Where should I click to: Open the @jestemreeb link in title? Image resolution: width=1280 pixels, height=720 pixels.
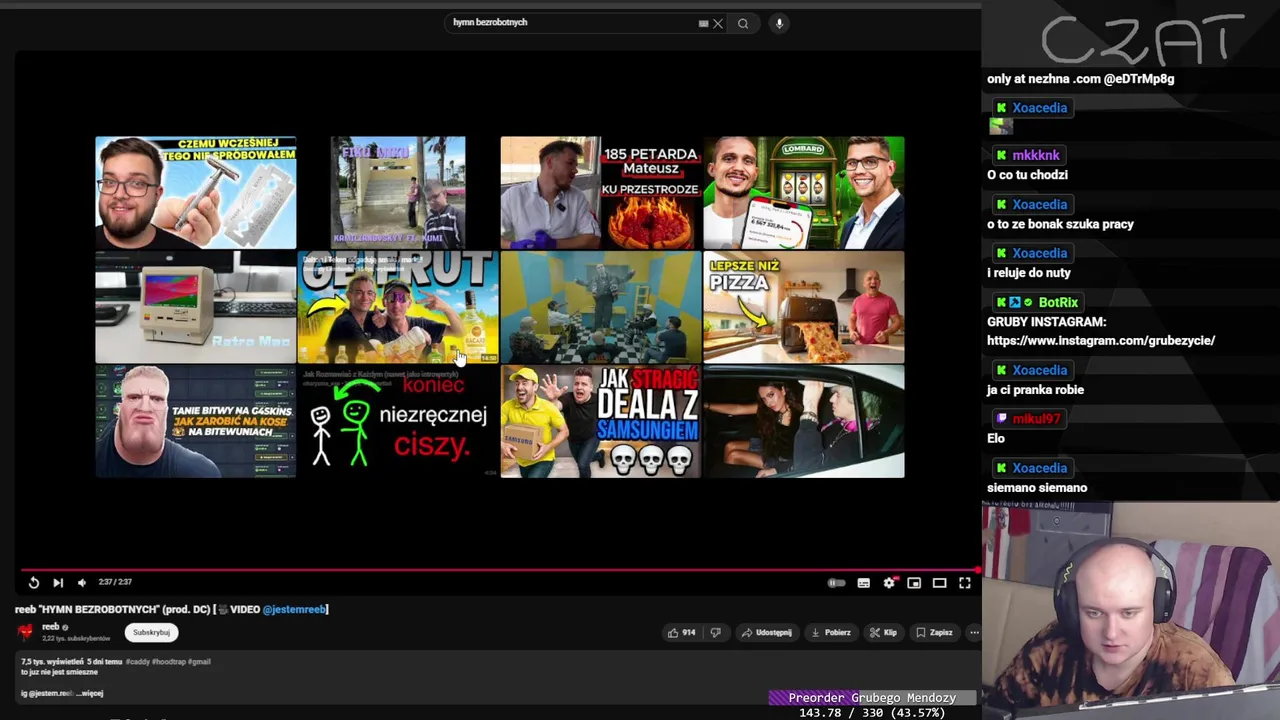294,609
